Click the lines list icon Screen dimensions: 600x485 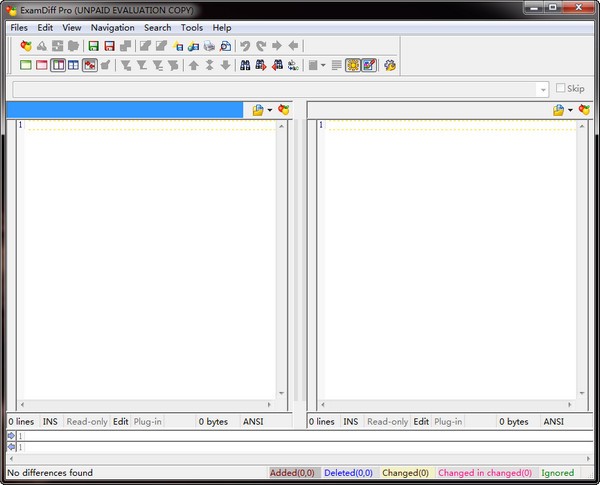tap(336, 65)
